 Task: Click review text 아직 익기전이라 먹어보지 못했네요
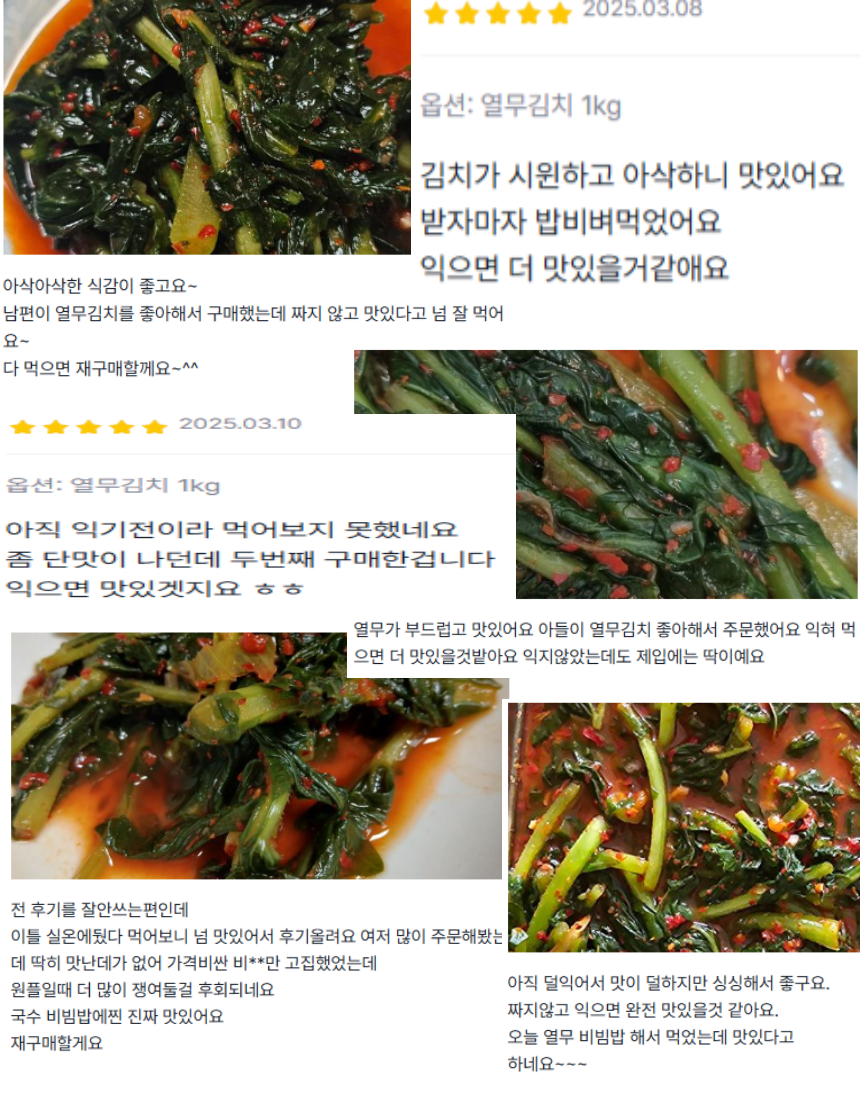[231, 530]
